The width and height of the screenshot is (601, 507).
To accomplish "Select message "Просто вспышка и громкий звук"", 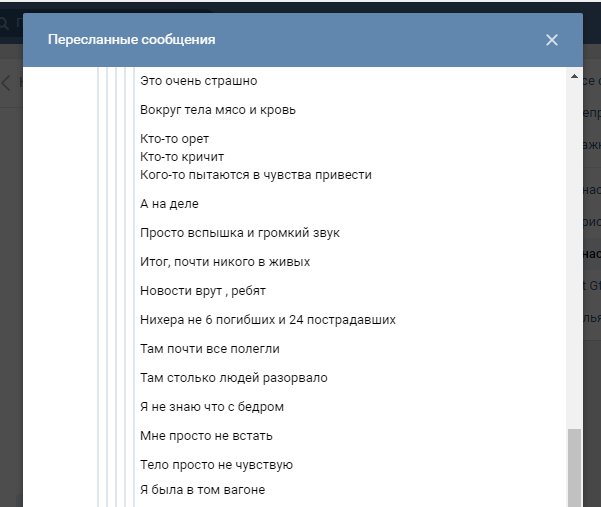I will pos(240,233).
